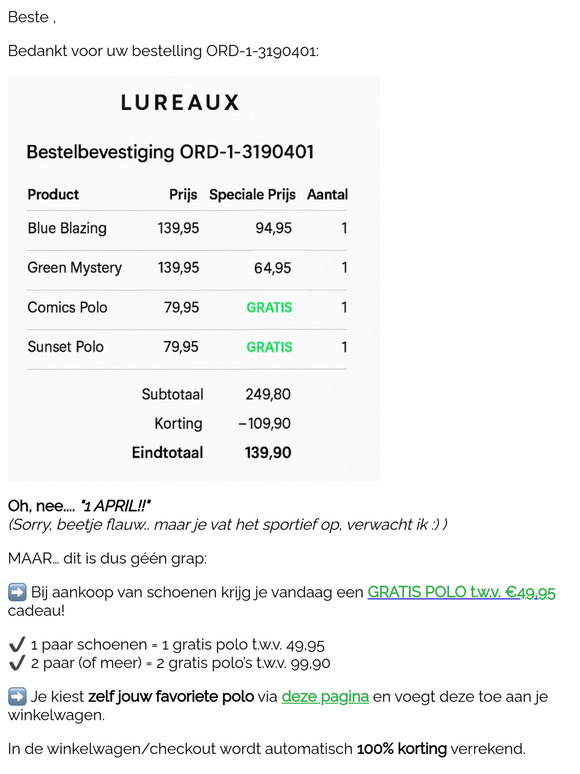Click the green GRATIS for Comics Polo
This screenshot has height=774, width=580.
pyautogui.click(x=269, y=308)
